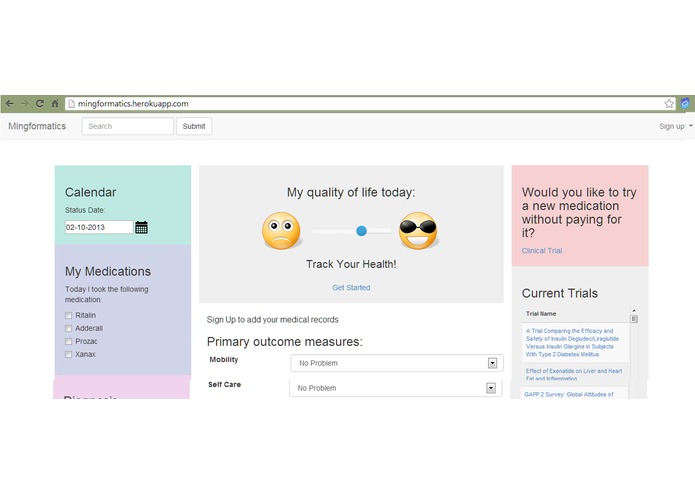This screenshot has width=695, height=494.
Task: Check the Adderall medication box
Action: click(68, 328)
